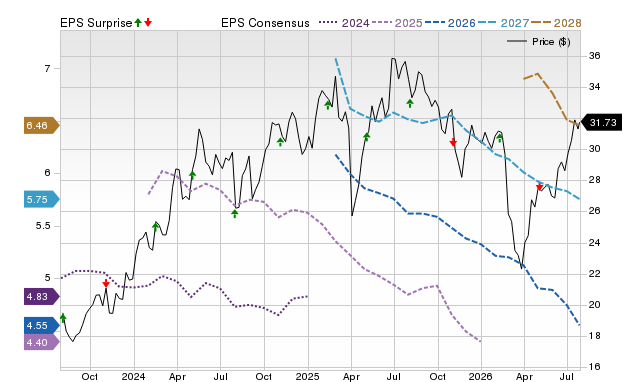Click the 30 label on the price axis

[x=595, y=149]
